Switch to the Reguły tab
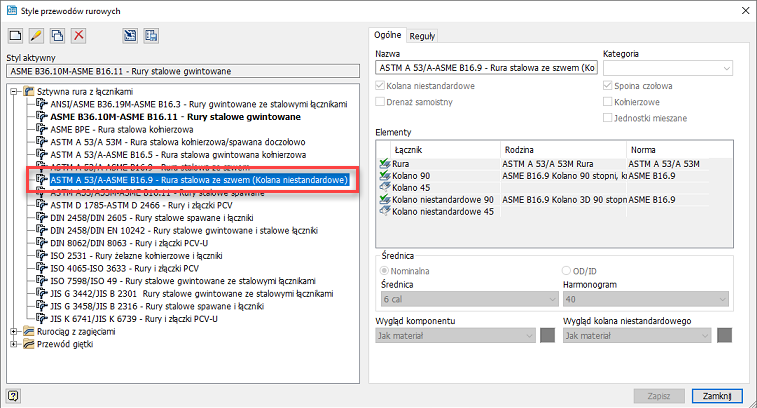The image size is (757, 408). [422, 36]
